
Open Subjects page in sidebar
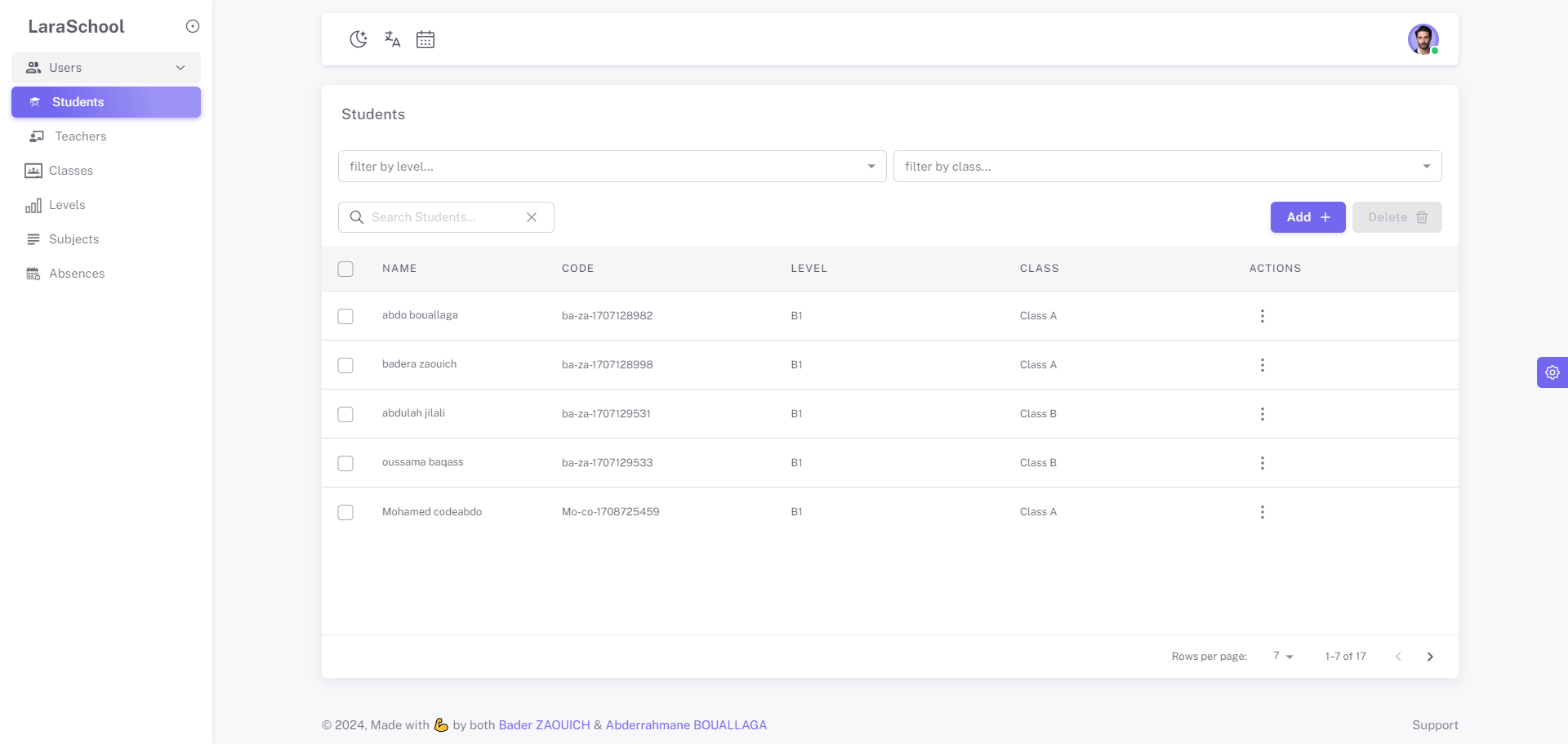[106, 239]
